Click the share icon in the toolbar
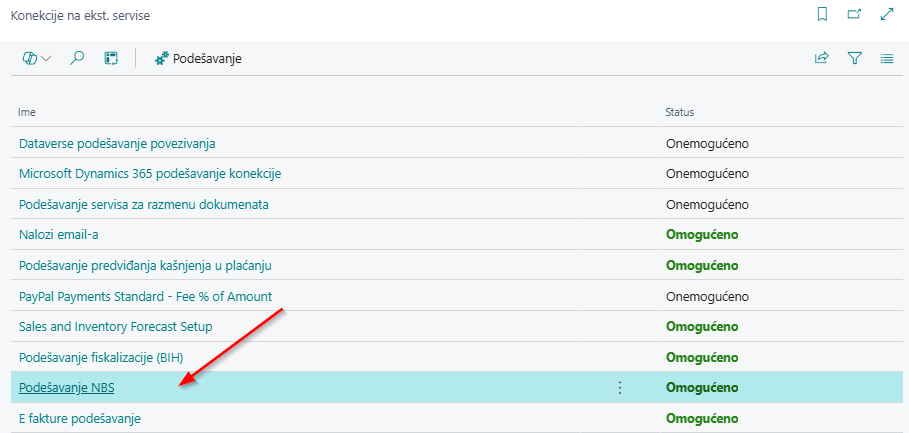The width and height of the screenshot is (909, 433). pos(822,59)
